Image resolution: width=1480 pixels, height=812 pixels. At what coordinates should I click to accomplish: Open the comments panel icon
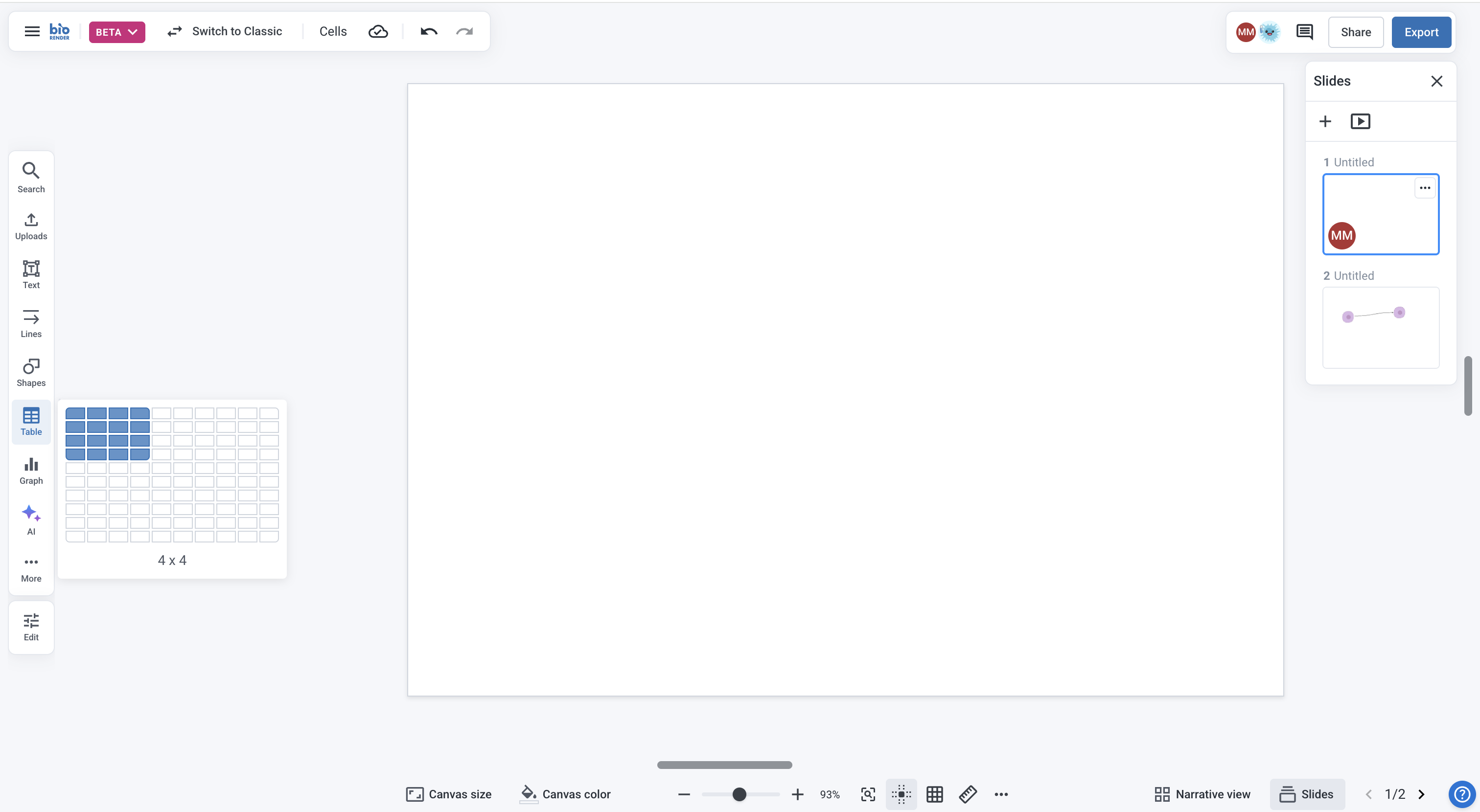pos(1304,32)
